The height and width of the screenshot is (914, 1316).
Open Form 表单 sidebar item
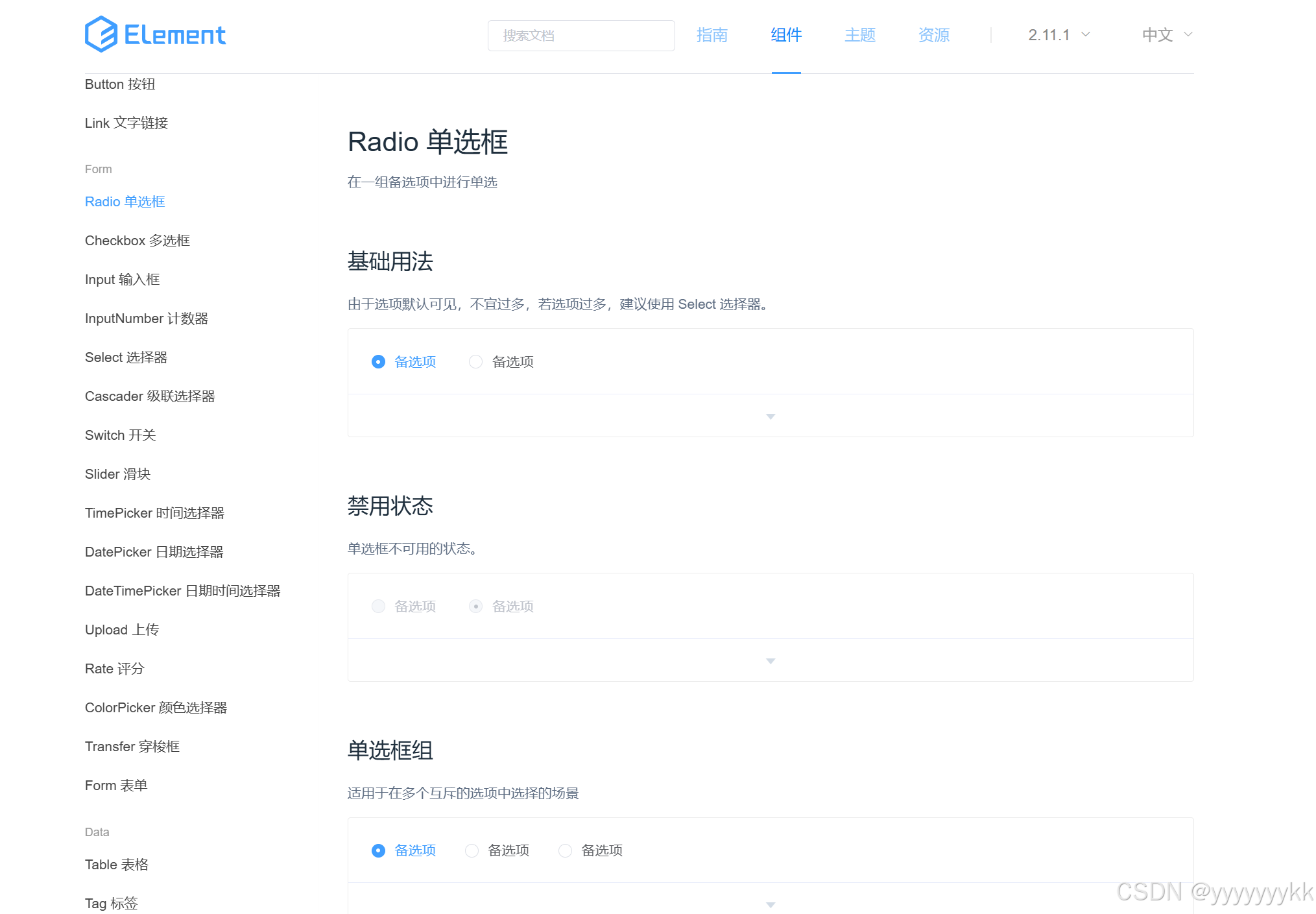(x=116, y=786)
